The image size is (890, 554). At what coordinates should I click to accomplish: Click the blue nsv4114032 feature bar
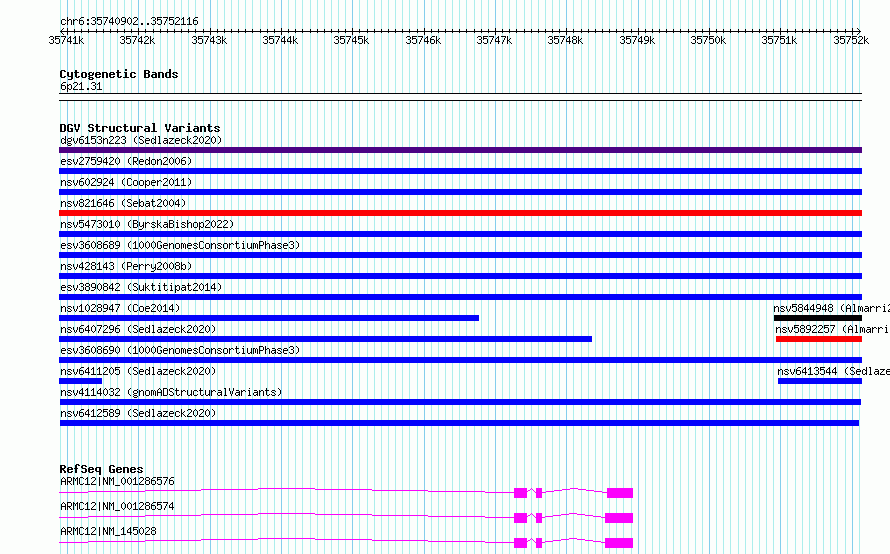coord(460,402)
